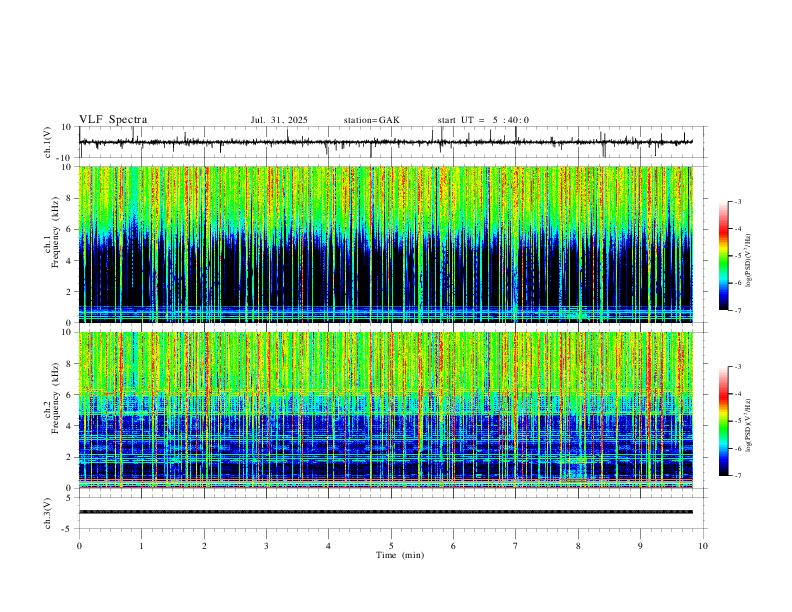Click the "8" kHz tick on ch.1 frequency axis
This screenshot has width=792, height=612.
(x=70, y=198)
